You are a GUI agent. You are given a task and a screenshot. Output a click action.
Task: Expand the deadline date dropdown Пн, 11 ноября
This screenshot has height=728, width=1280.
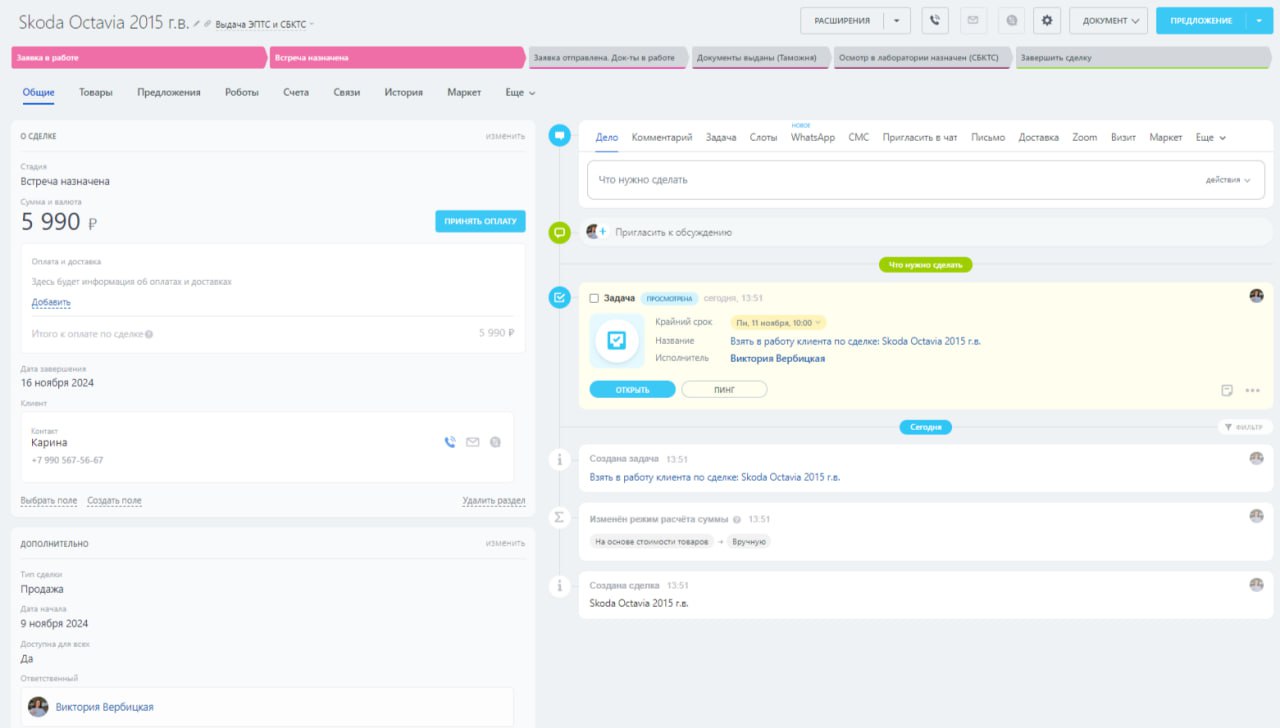coord(778,323)
